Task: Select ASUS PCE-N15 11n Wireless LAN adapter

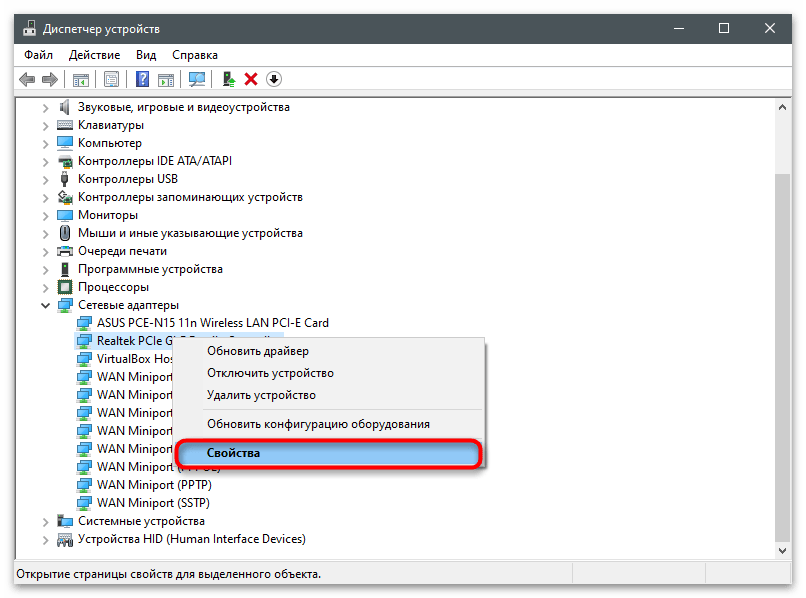Action: (x=213, y=323)
